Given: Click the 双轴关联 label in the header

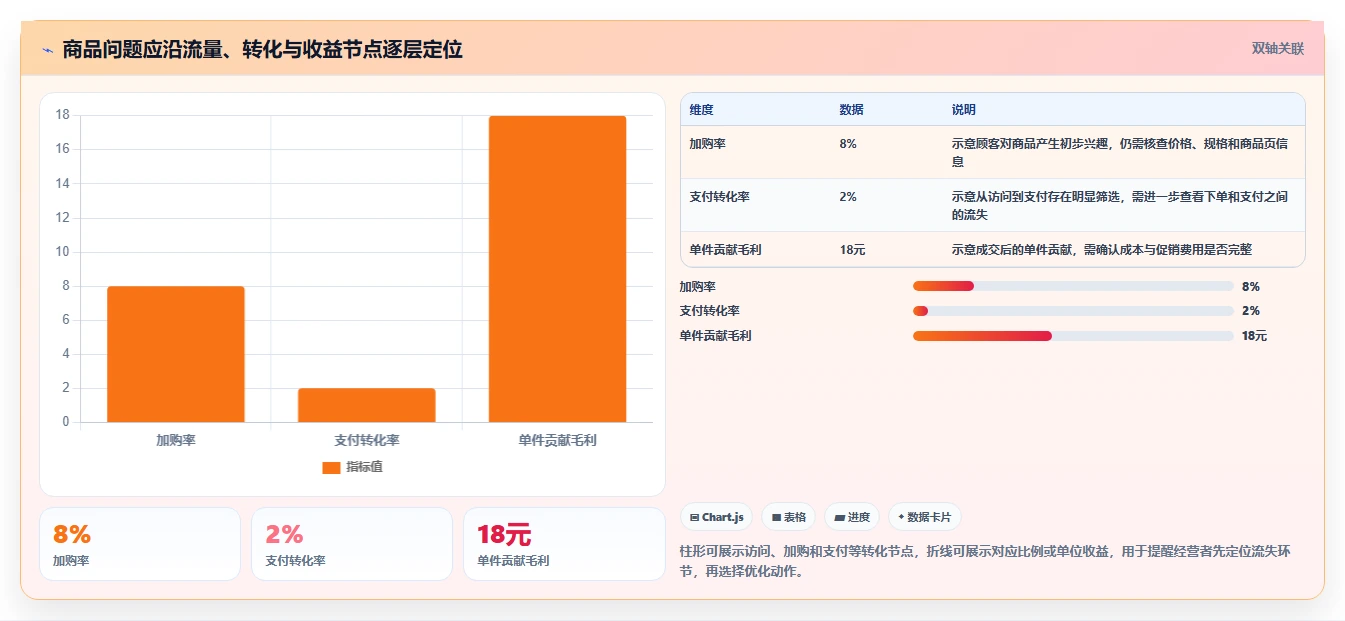Looking at the screenshot, I should [1278, 48].
